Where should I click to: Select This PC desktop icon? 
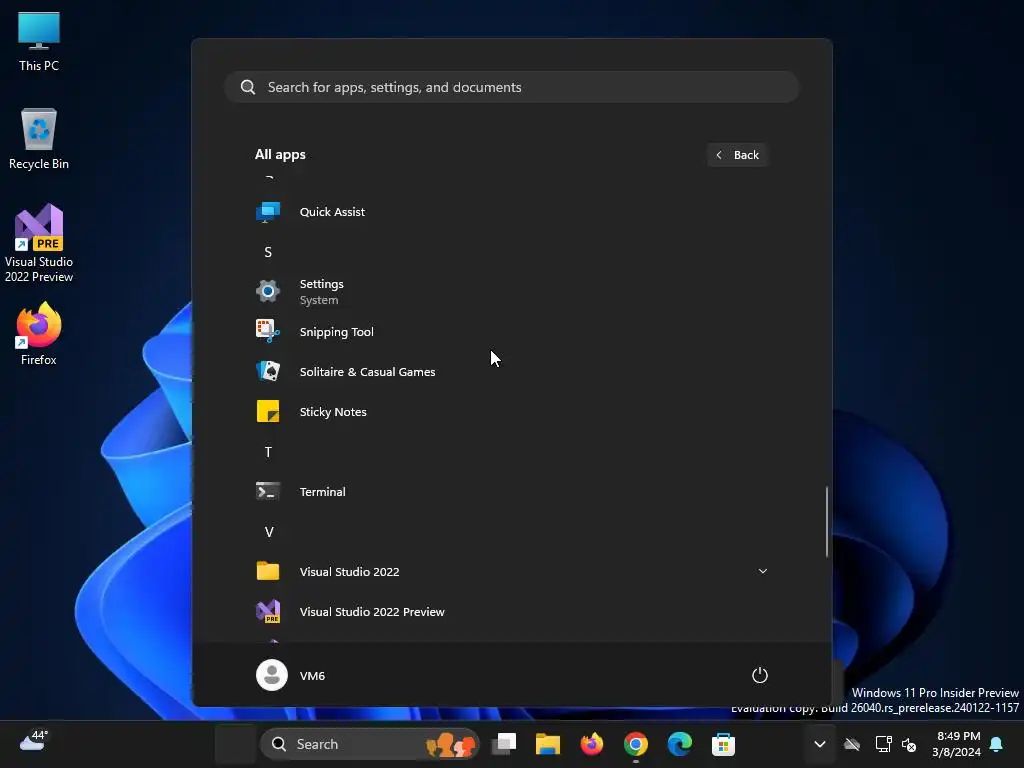39,41
